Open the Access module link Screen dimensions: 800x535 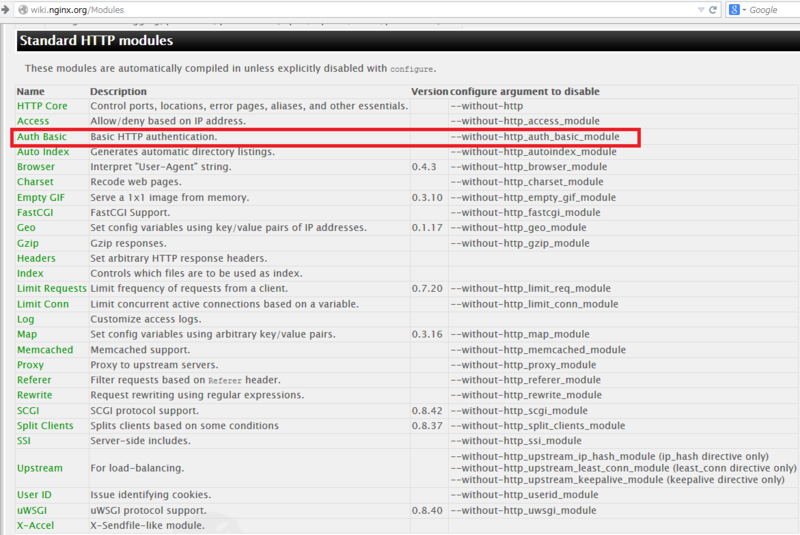coord(33,121)
